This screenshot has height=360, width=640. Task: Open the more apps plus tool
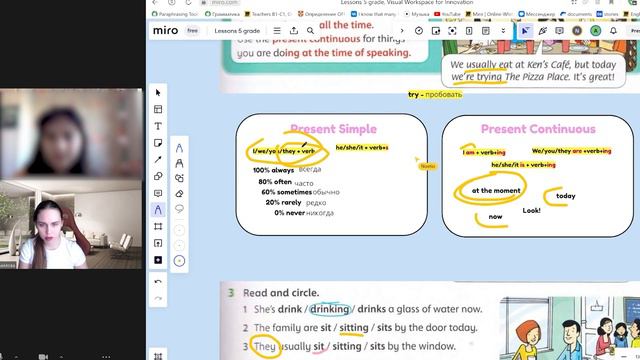click(x=158, y=260)
